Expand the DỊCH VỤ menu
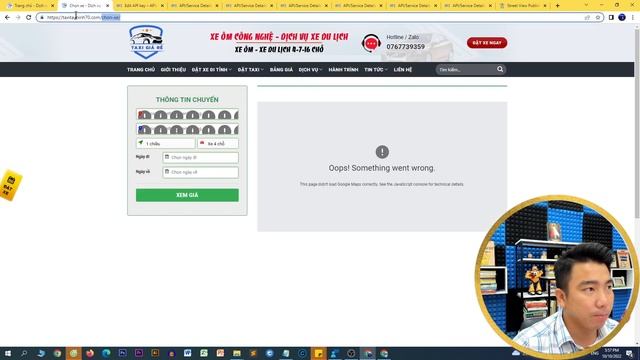This screenshot has width=640, height=360. point(310,70)
